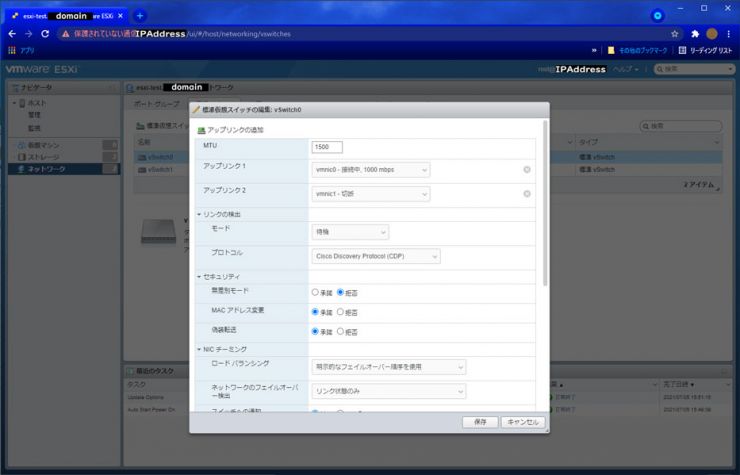Image resolution: width=740 pixels, height=475 pixels.
Task: Select 監視 in the navigator
Action: 34,128
